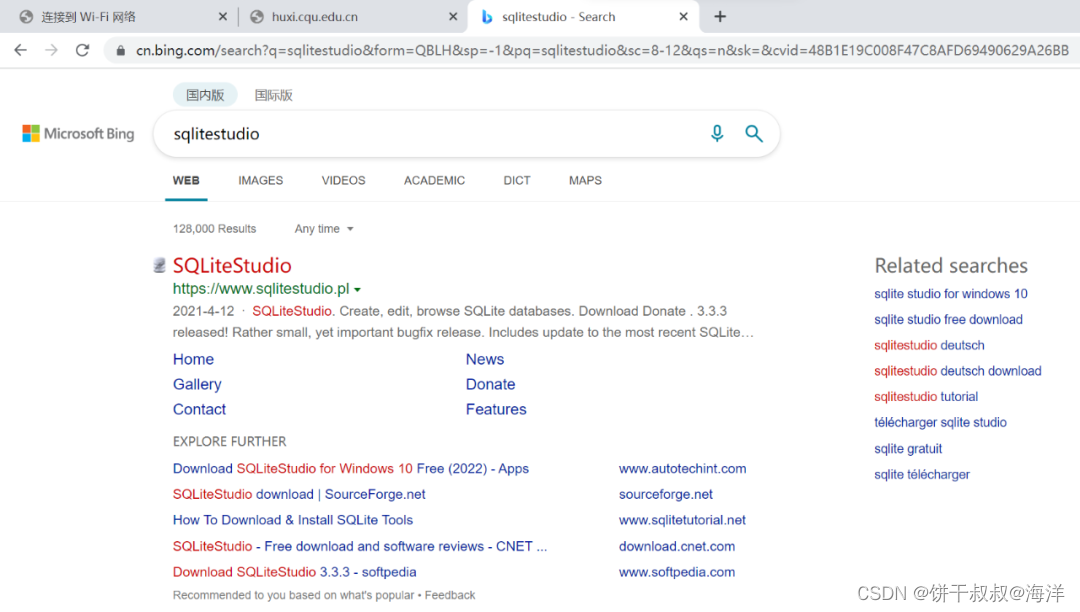Viewport: 1080px width, 612px height.
Task: Submit search with magnifier icon
Action: point(754,134)
